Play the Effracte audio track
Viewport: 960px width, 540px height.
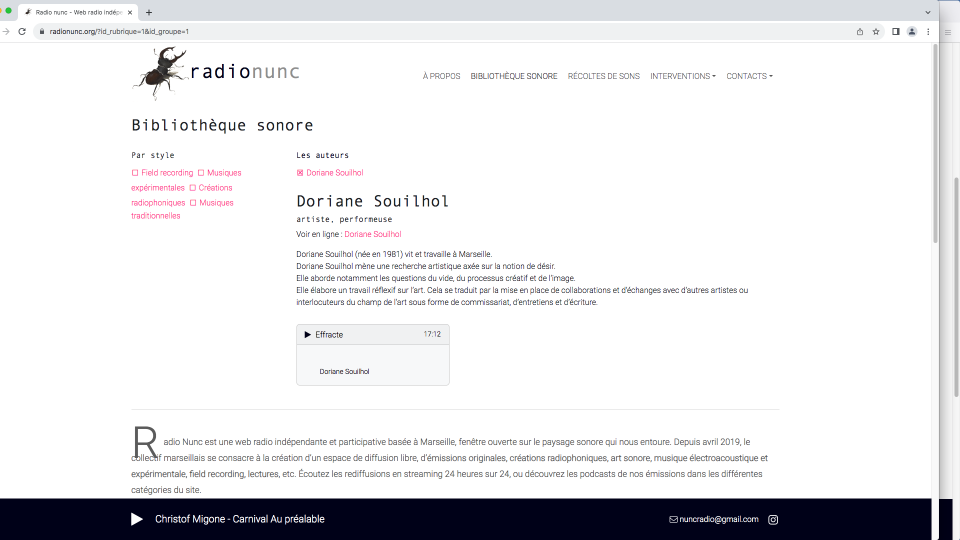click(308, 335)
